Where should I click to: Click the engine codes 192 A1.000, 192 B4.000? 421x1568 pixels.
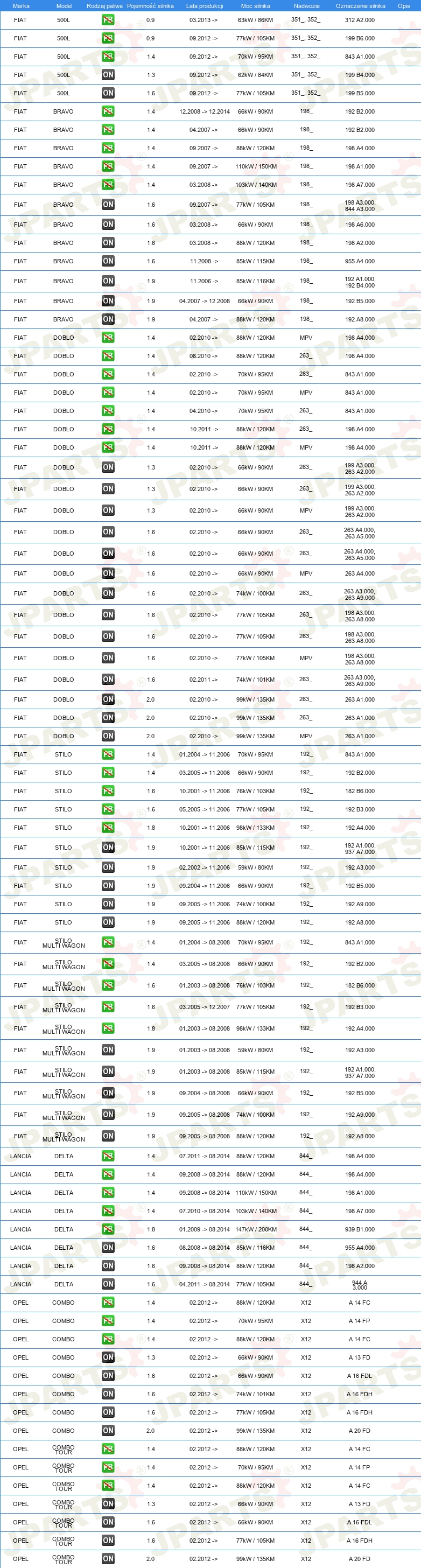360,283
